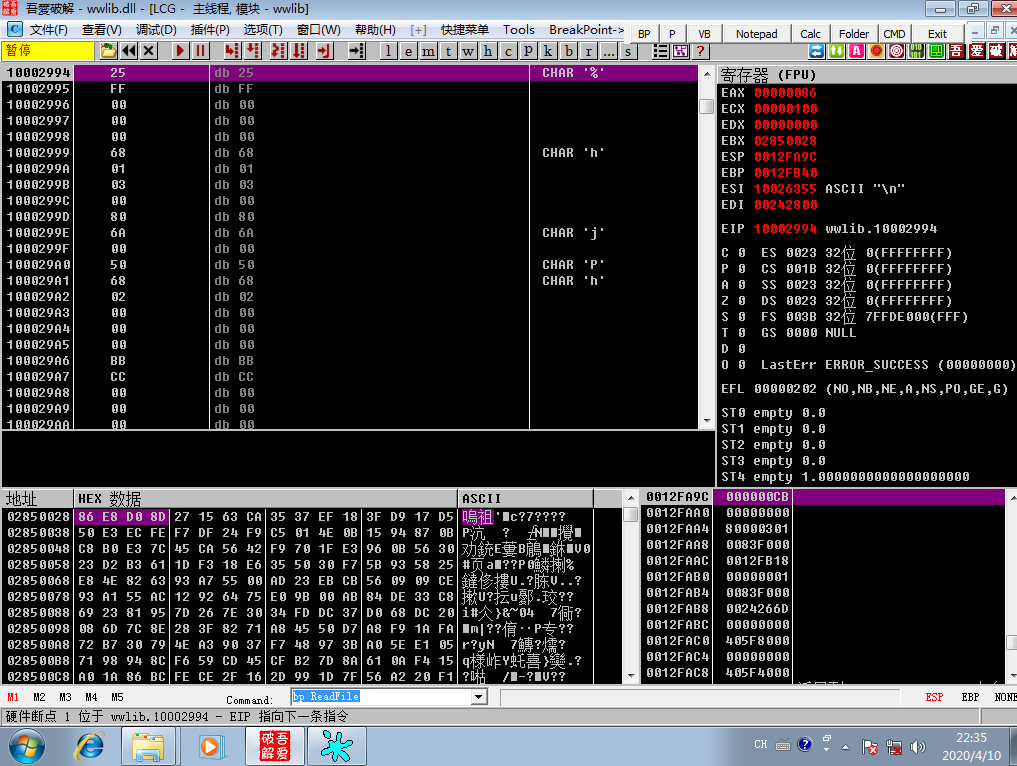Open memory map with the 'm' button
This screenshot has height=766, width=1017.
click(x=428, y=51)
